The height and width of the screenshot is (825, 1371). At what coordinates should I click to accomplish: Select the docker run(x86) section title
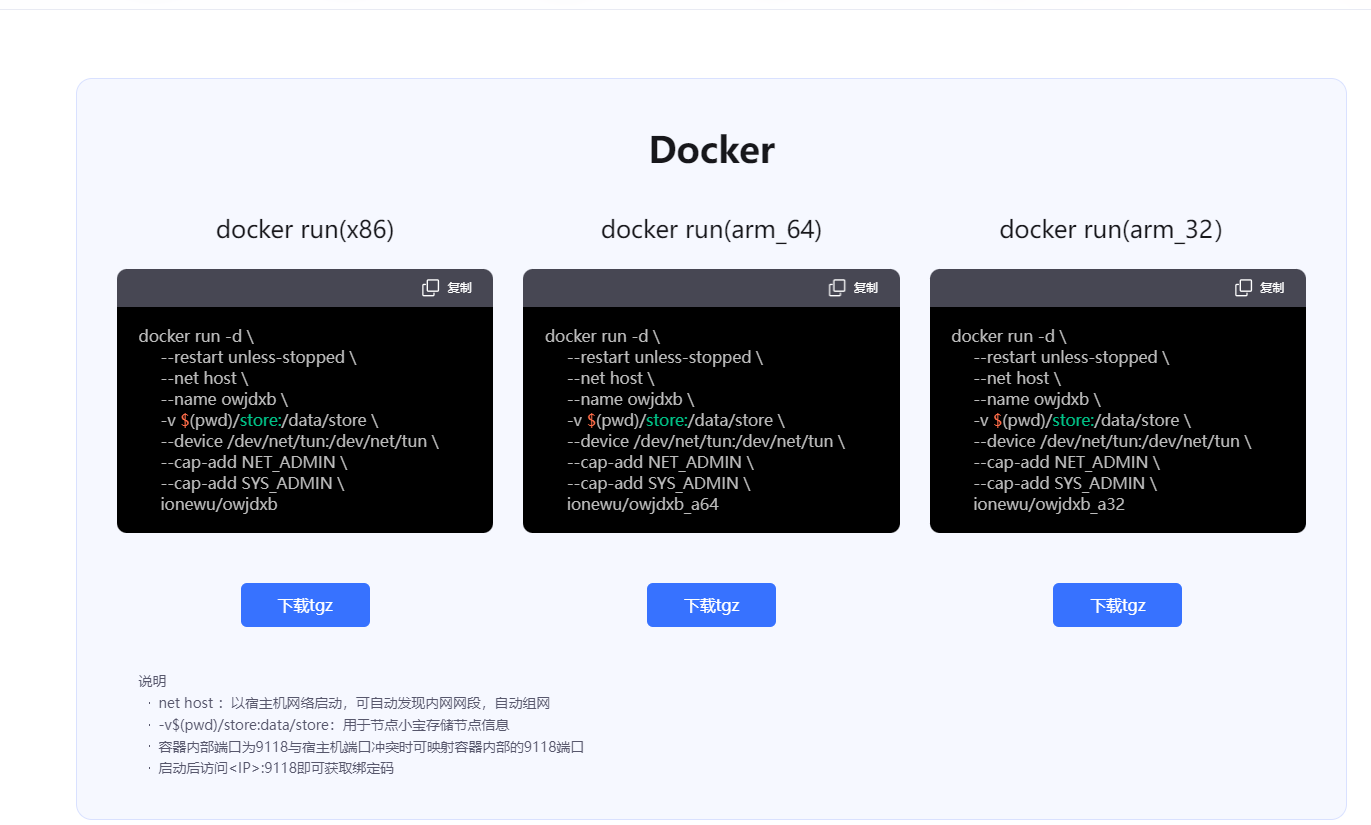pos(305,230)
